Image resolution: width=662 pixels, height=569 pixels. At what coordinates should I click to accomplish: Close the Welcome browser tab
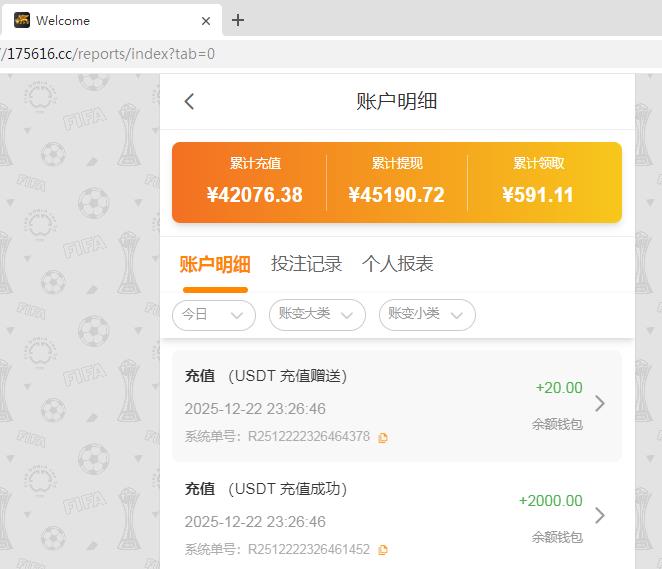pos(206,20)
